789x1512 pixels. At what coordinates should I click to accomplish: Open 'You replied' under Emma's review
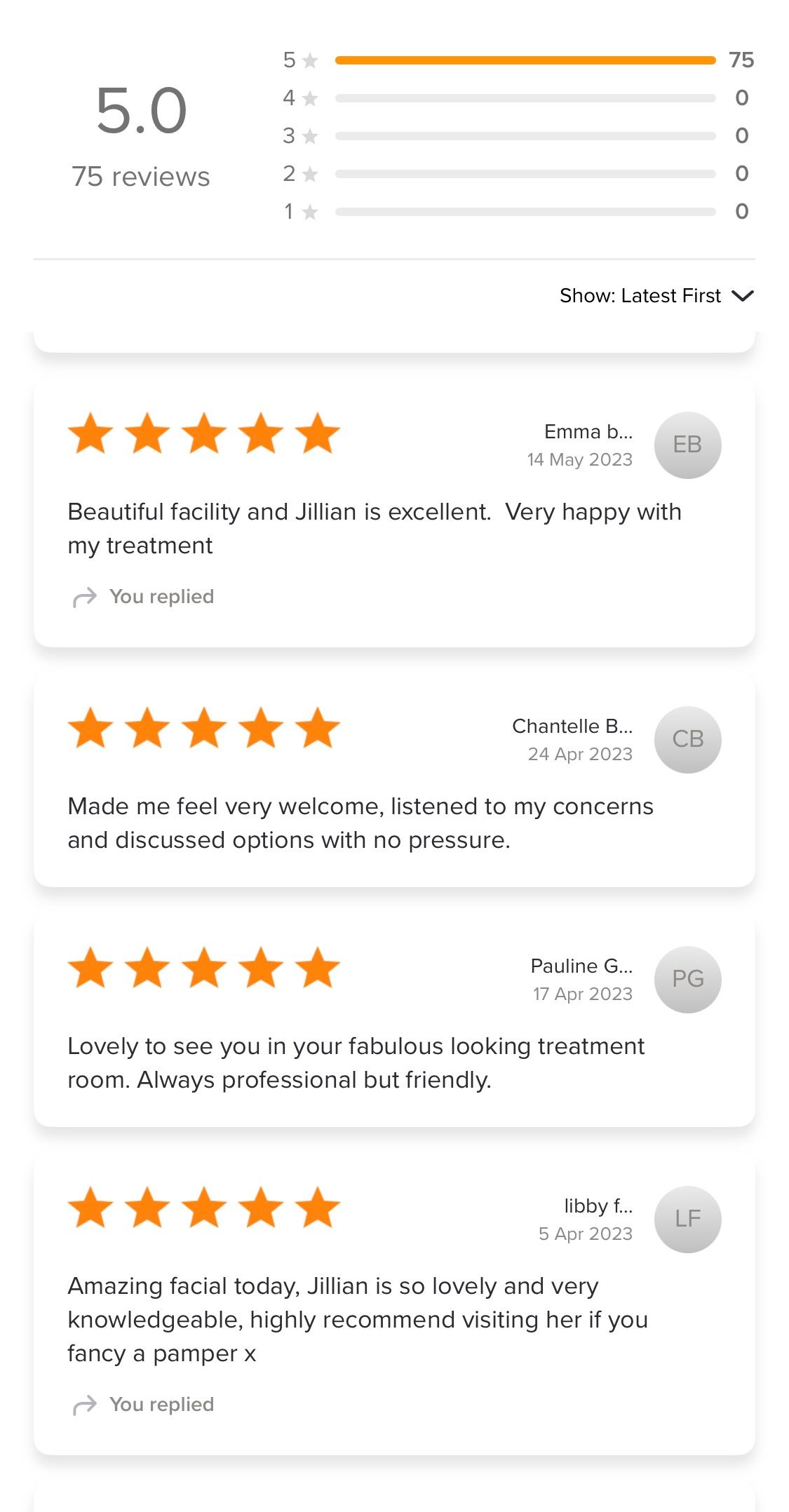coord(161,597)
